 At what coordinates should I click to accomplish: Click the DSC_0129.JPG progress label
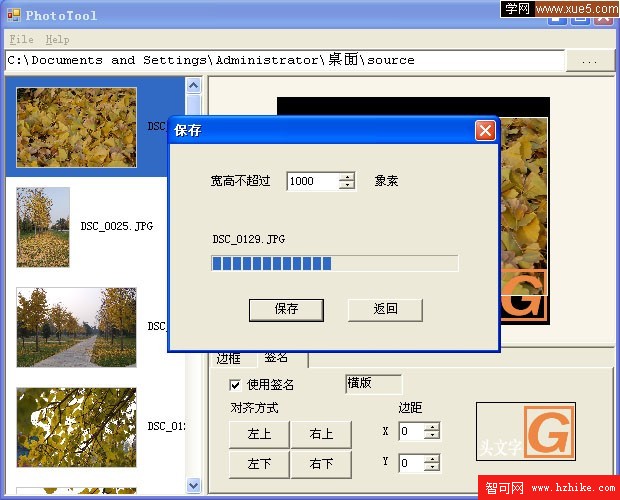[249, 239]
